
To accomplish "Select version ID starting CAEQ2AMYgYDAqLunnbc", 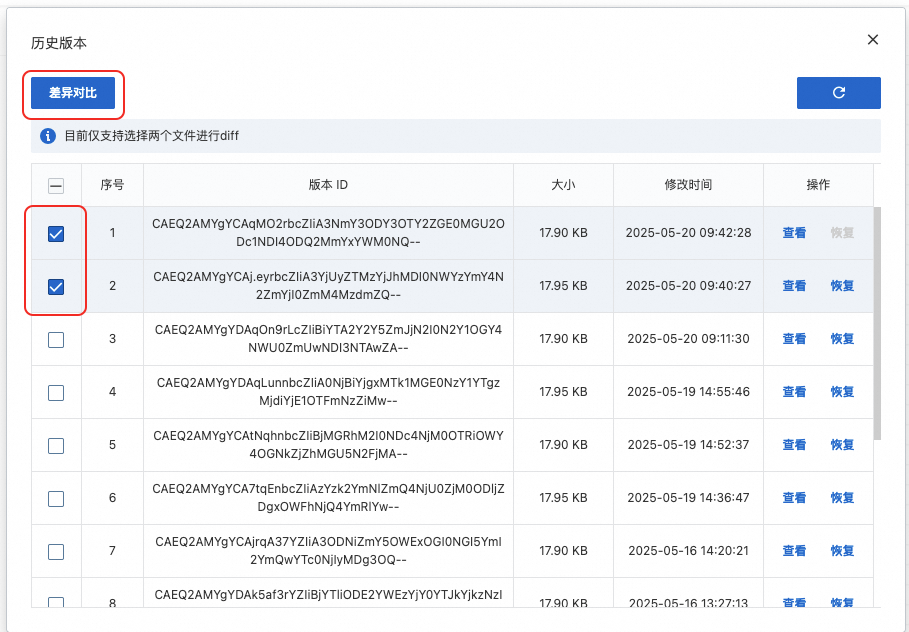I will pos(328,392).
